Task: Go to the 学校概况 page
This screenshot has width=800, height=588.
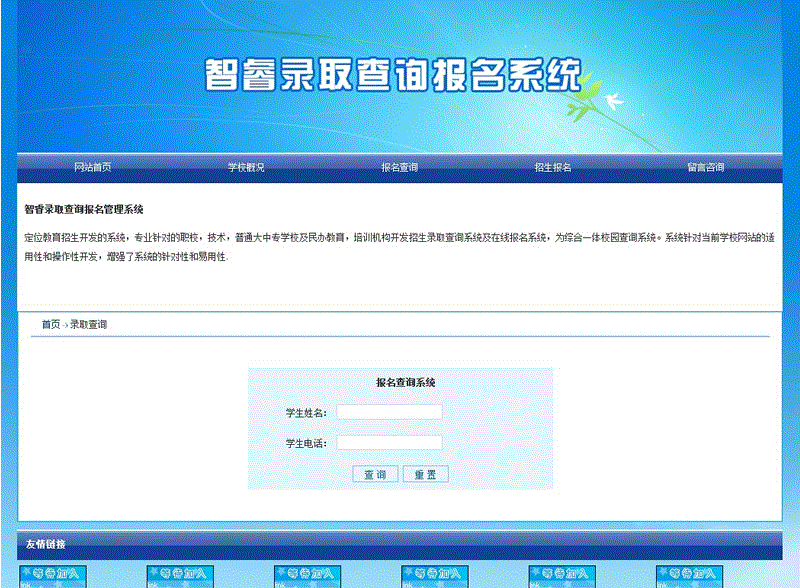Action: click(x=246, y=167)
